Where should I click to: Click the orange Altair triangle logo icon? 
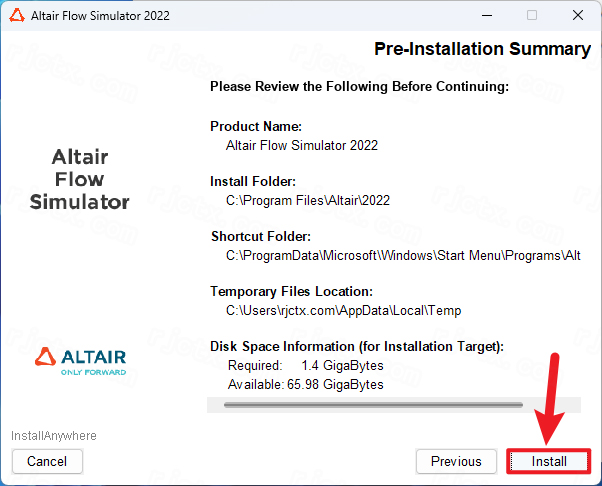[x=45, y=357]
